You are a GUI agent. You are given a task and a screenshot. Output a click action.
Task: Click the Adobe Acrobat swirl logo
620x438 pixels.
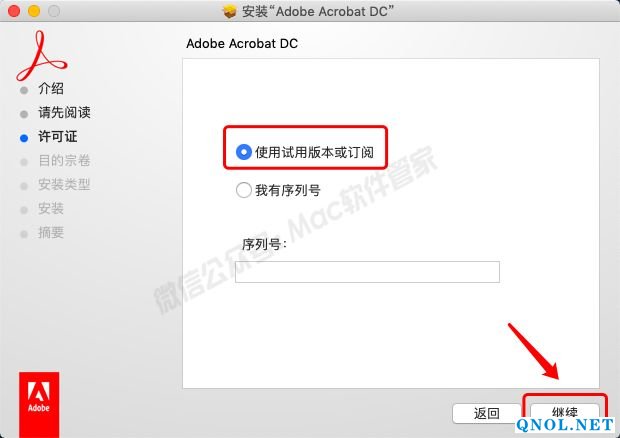(41, 56)
